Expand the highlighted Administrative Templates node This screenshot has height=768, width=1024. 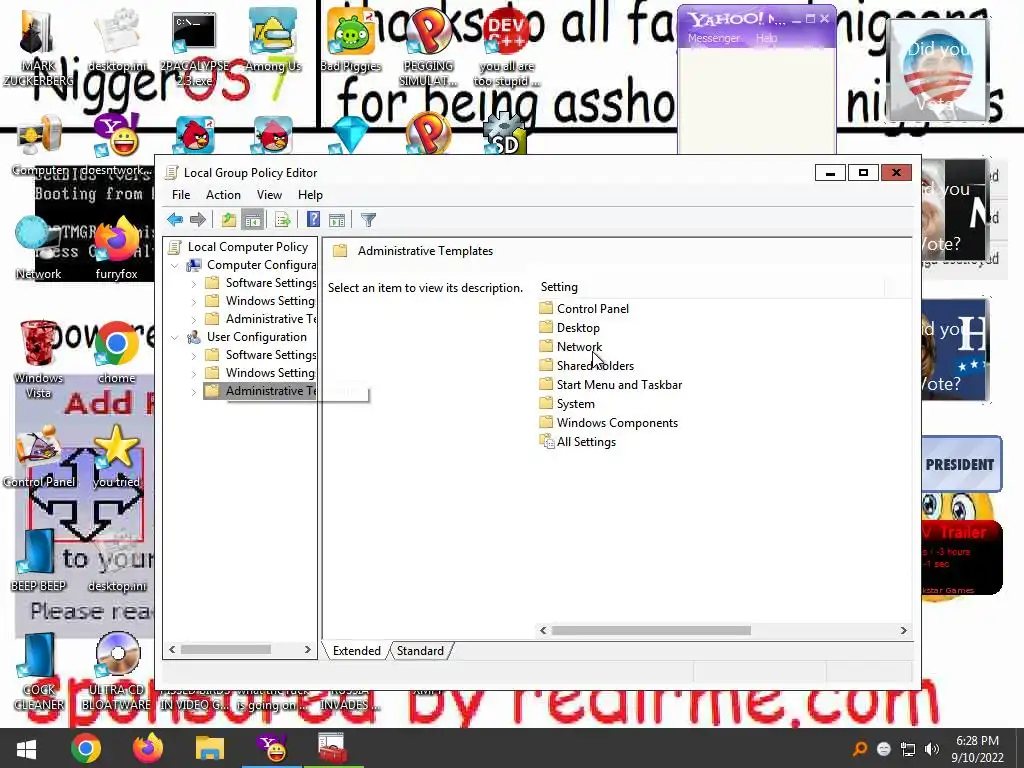pyautogui.click(x=193, y=391)
